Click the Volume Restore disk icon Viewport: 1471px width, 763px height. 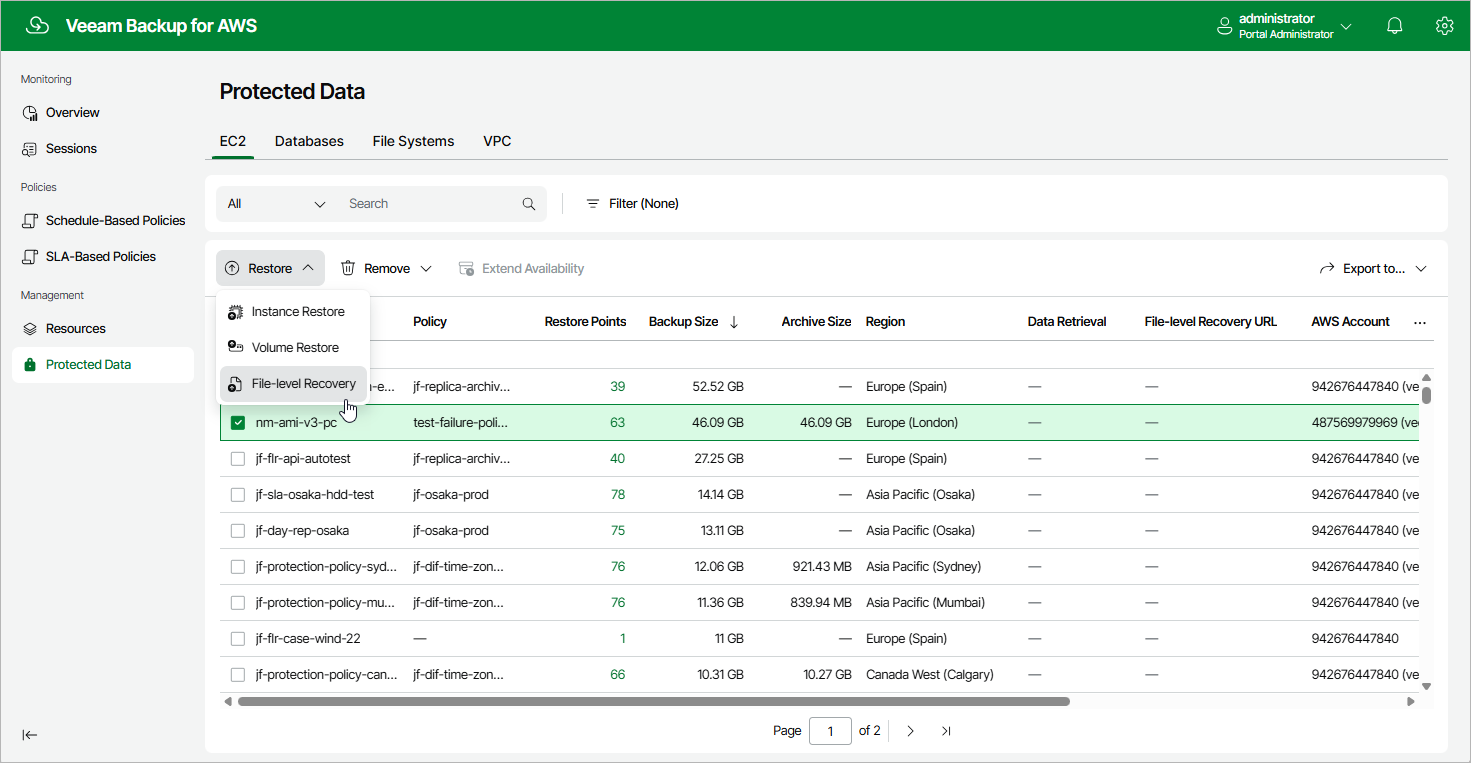pyautogui.click(x=235, y=348)
